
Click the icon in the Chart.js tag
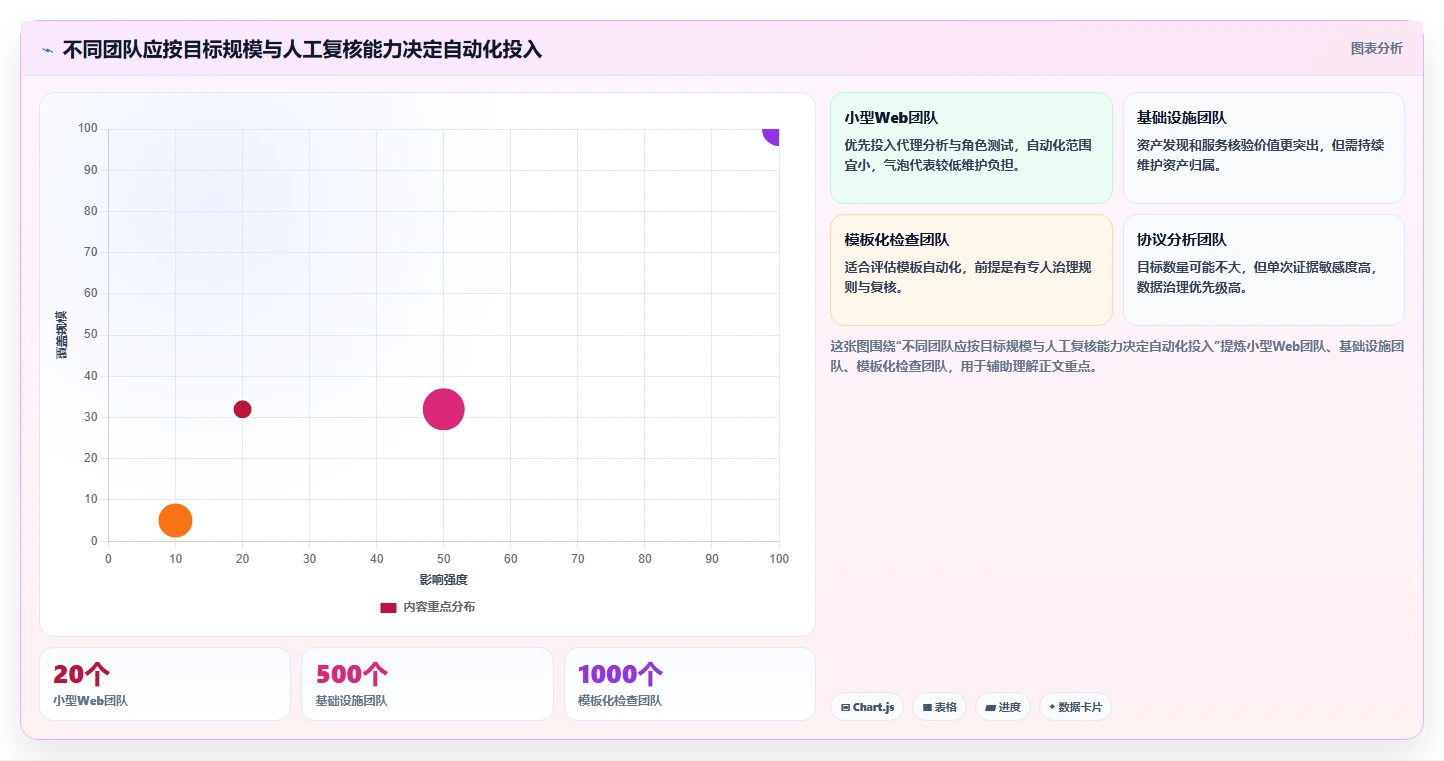click(x=845, y=707)
